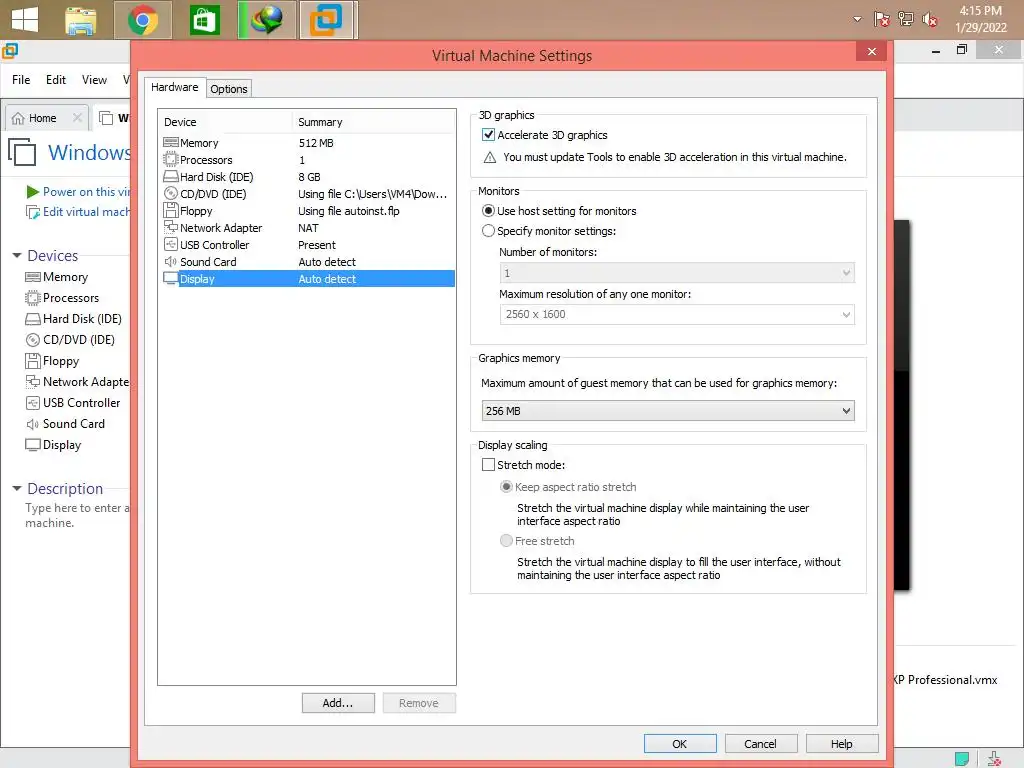Click the NAT network summary value
This screenshot has height=768, width=1024.
[308, 228]
